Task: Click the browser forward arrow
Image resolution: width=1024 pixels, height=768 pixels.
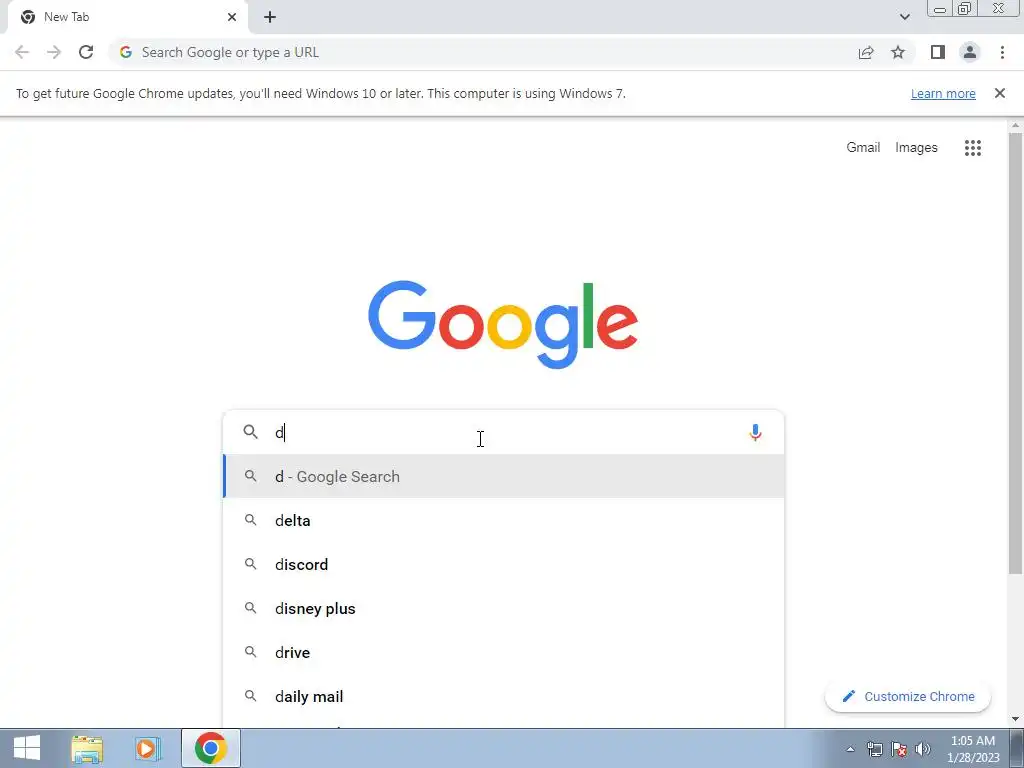Action: [54, 52]
